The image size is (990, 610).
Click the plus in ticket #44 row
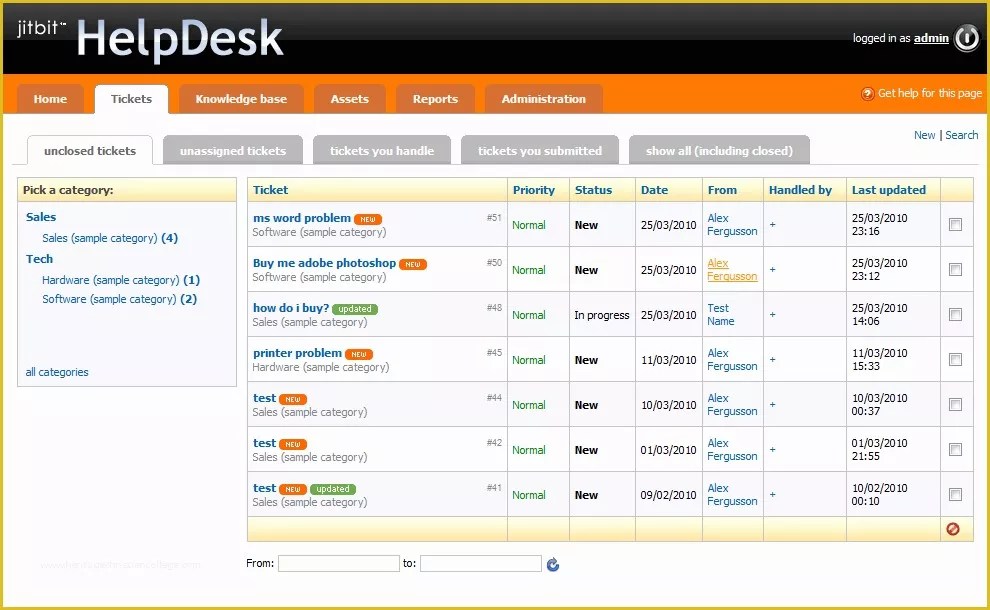point(772,405)
